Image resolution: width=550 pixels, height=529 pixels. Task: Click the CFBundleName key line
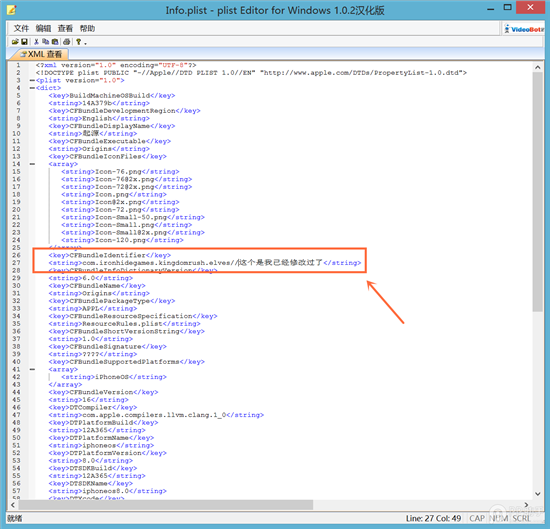[x=97, y=286]
